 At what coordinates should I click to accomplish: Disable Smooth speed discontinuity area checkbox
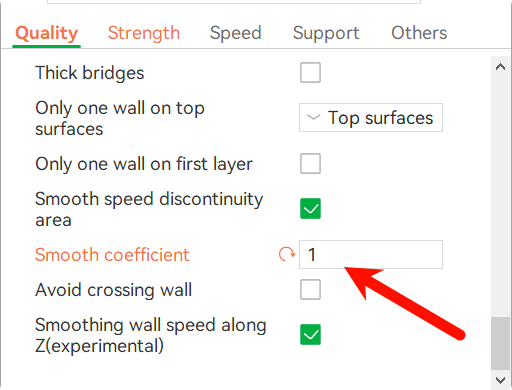coord(310,209)
